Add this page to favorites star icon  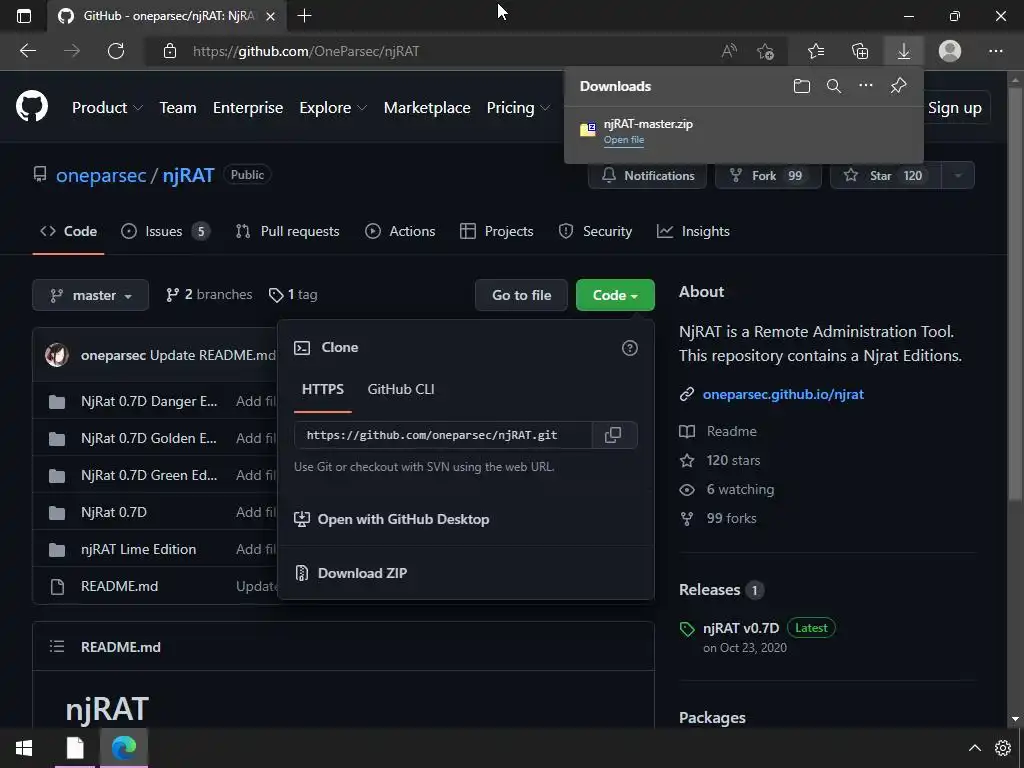(x=765, y=51)
